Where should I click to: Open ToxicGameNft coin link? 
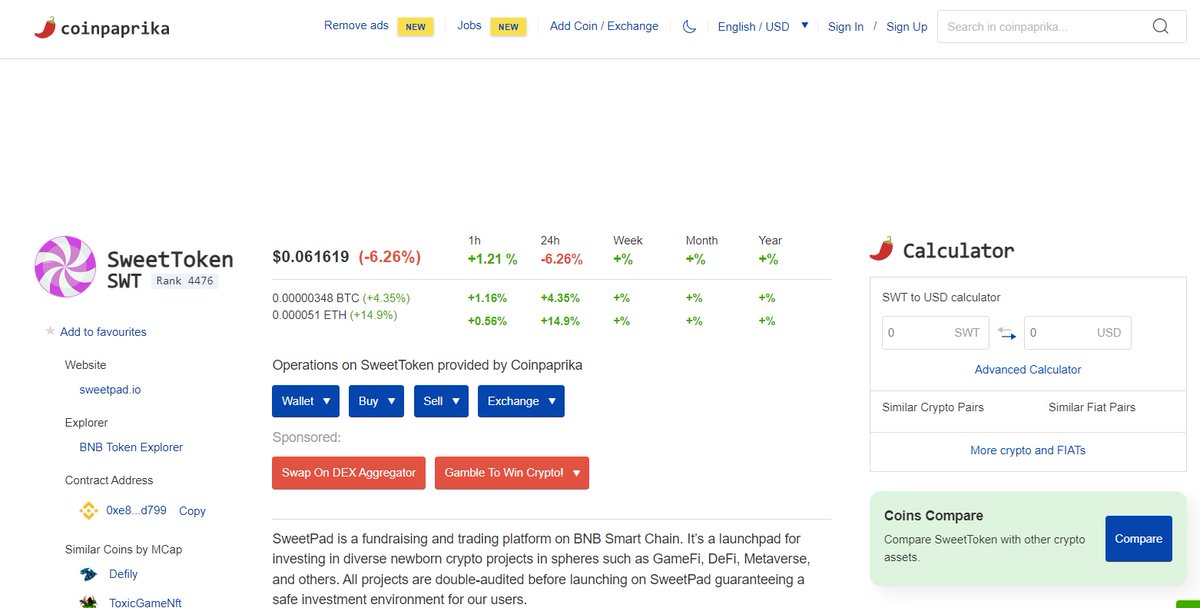click(145, 603)
